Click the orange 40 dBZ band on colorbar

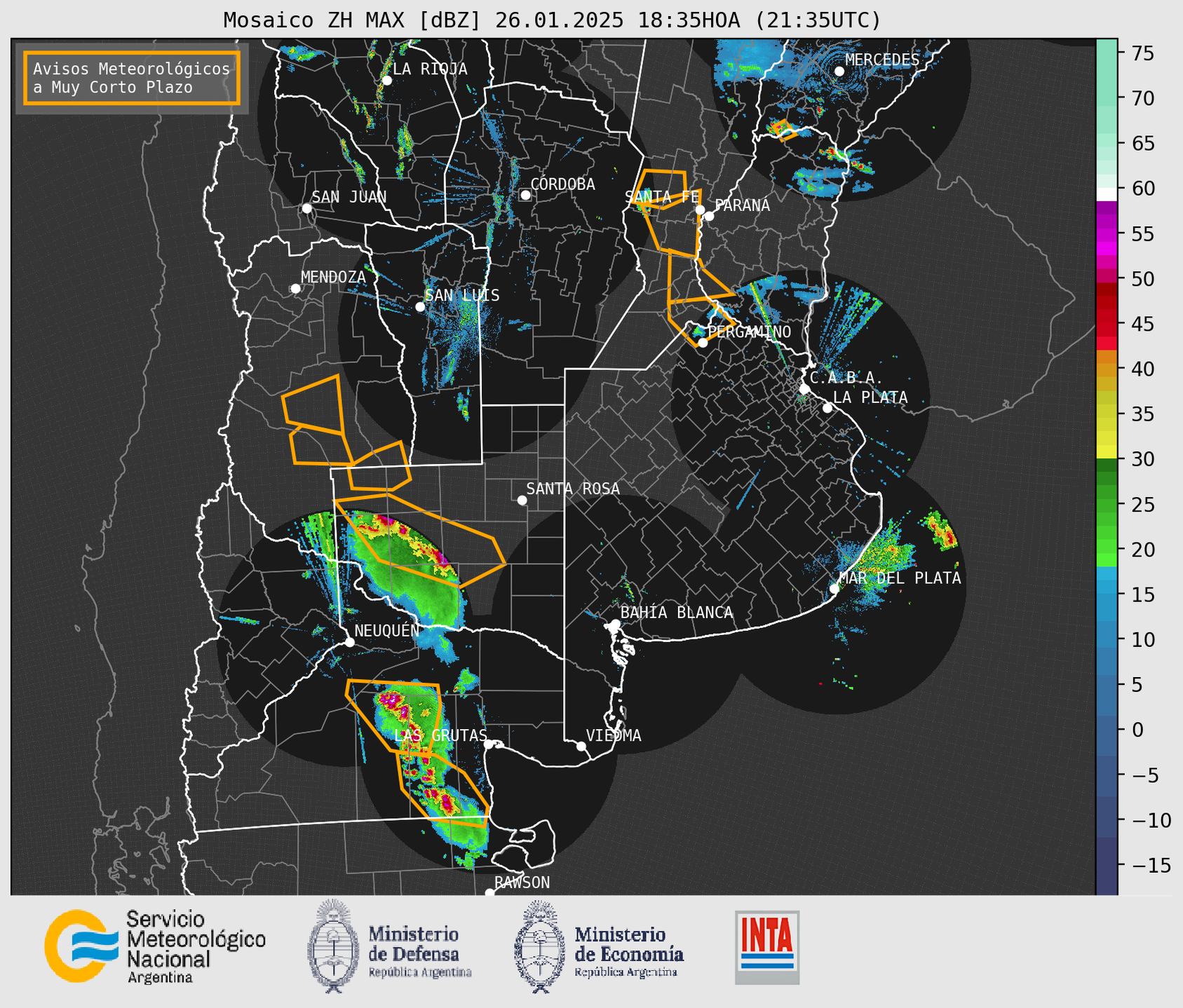1107,369
